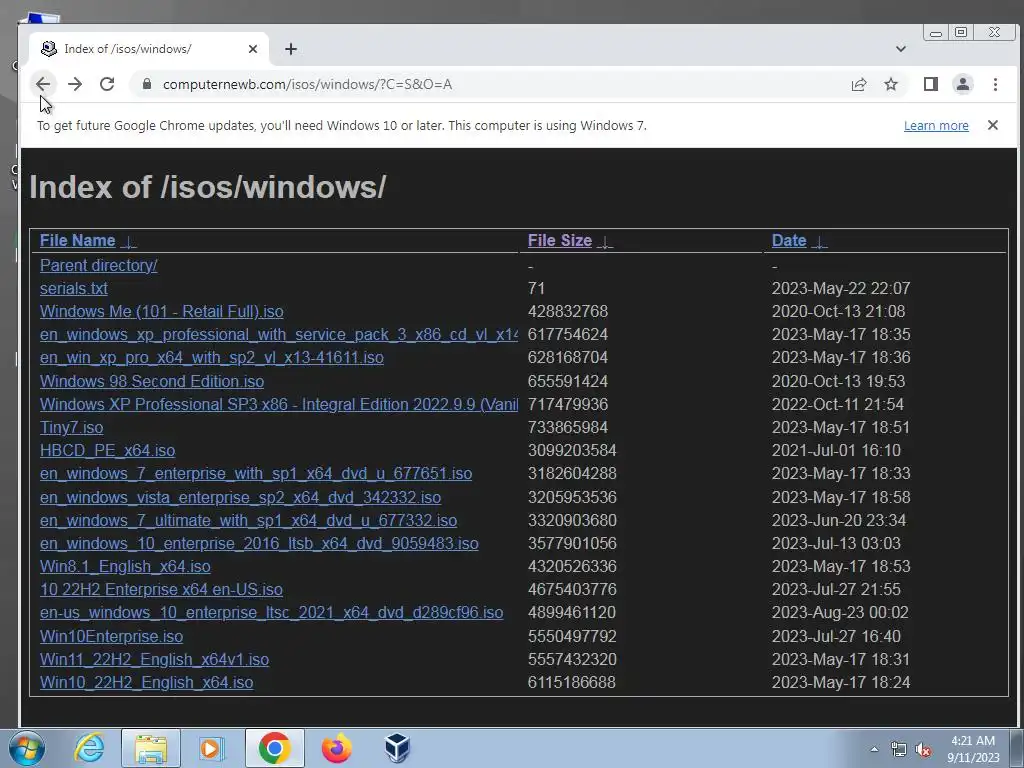Open the Chrome profile menu
1024x768 pixels.
tap(963, 84)
